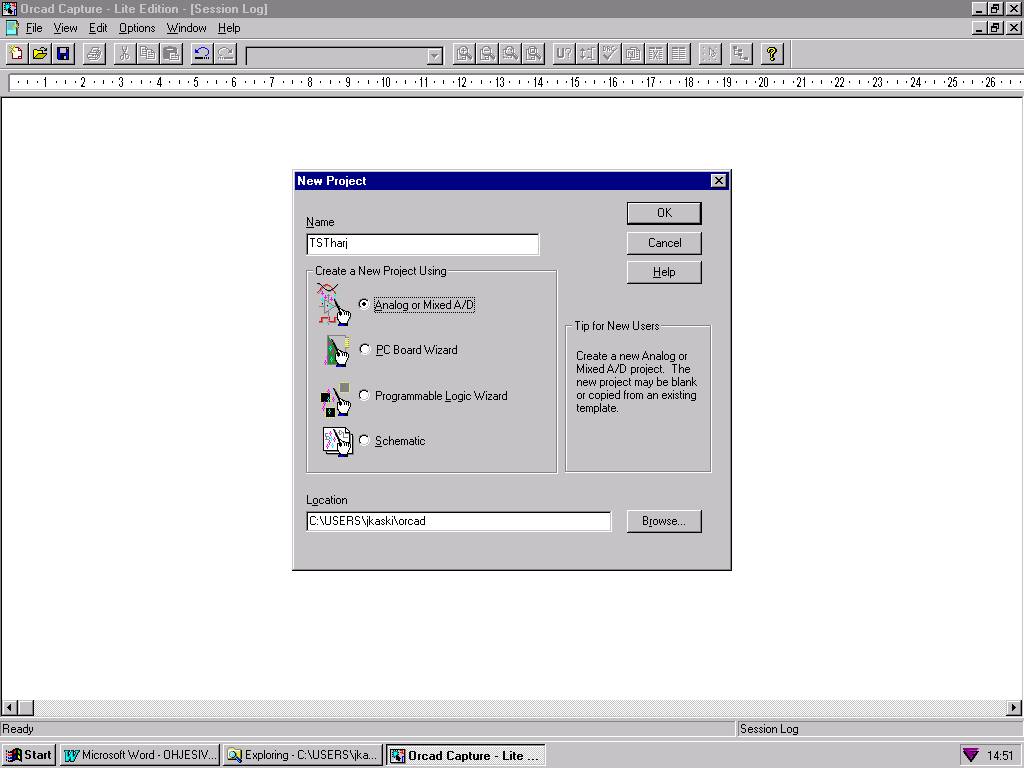Click the Undo arrow icon
This screenshot has height=768, width=1024.
(x=202, y=54)
